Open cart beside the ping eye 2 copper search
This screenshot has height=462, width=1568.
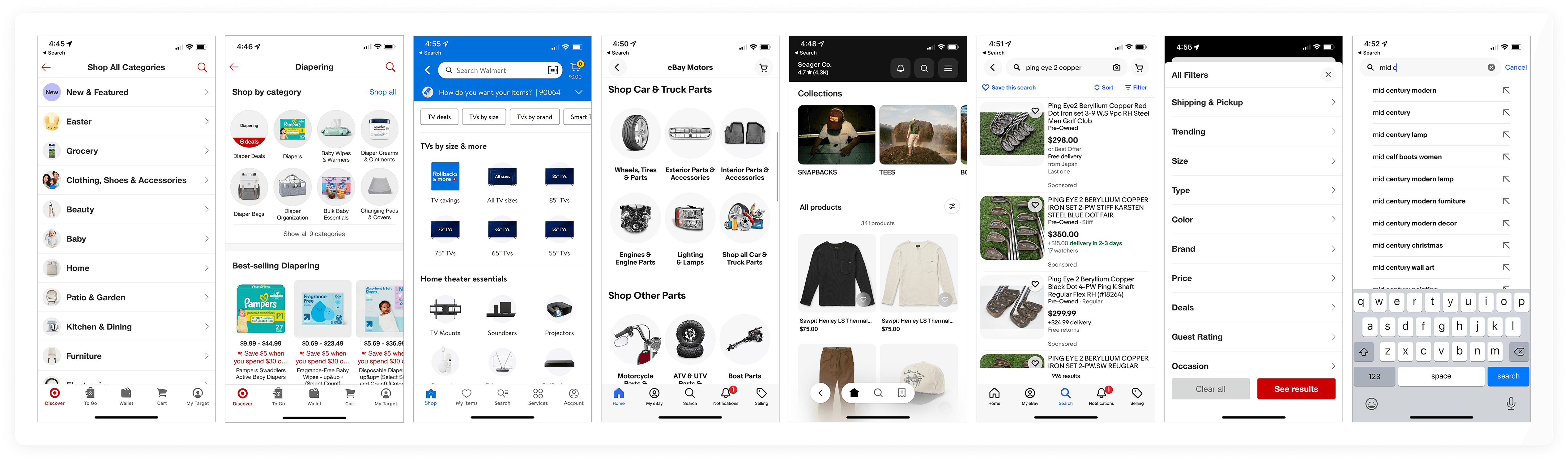tap(1139, 67)
